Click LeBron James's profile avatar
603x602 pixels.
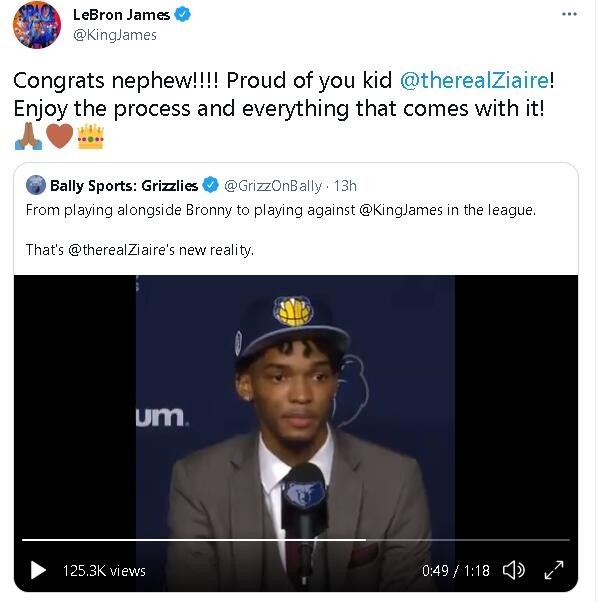37,25
